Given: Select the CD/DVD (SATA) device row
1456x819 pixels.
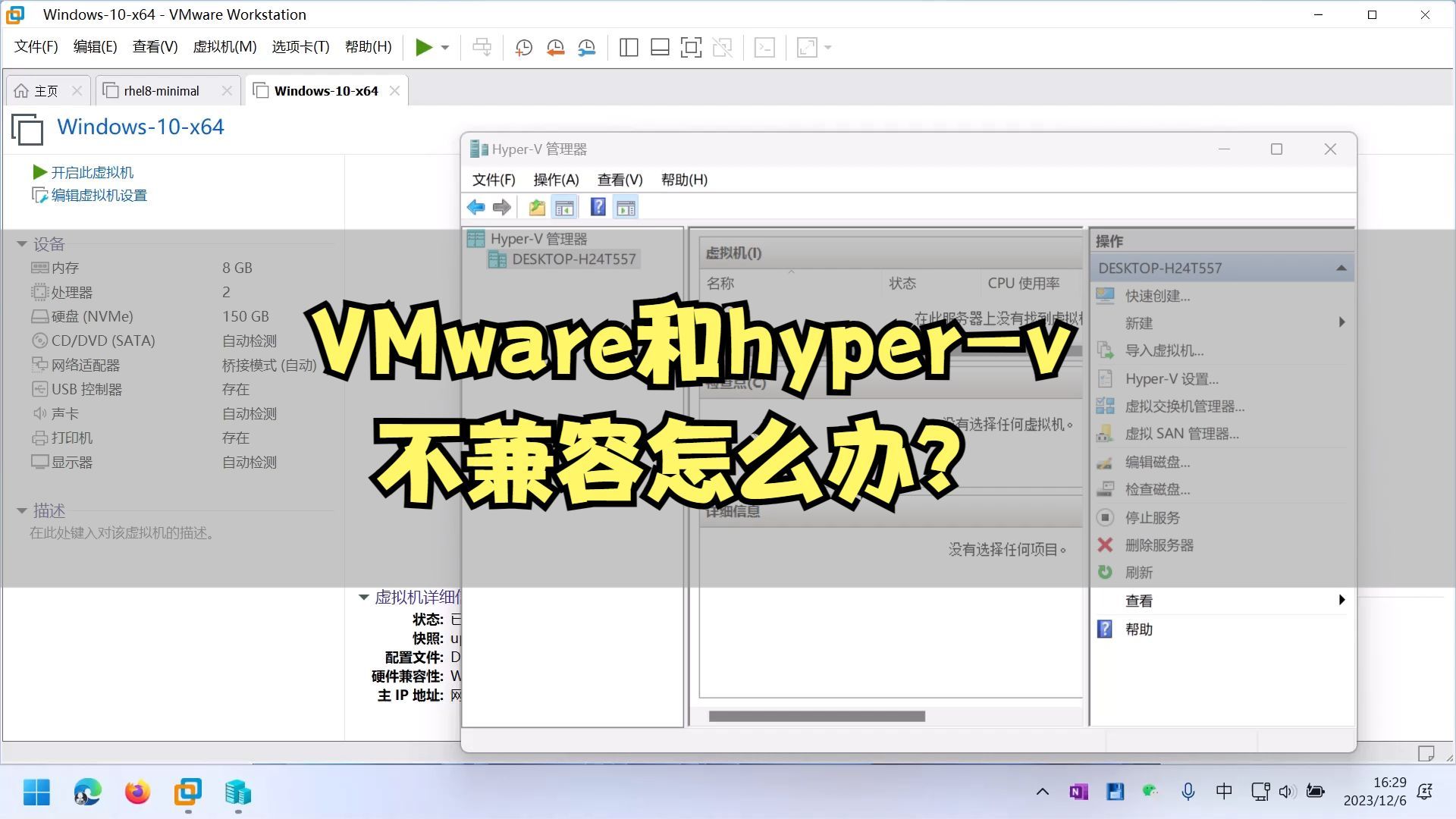Looking at the screenshot, I should click(x=174, y=341).
